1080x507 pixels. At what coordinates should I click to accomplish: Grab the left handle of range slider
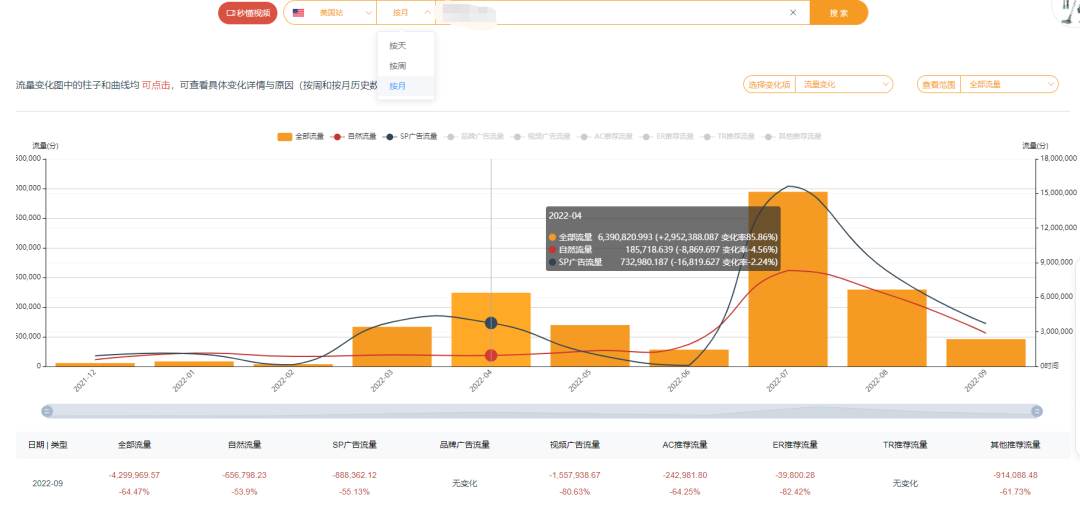(48, 411)
